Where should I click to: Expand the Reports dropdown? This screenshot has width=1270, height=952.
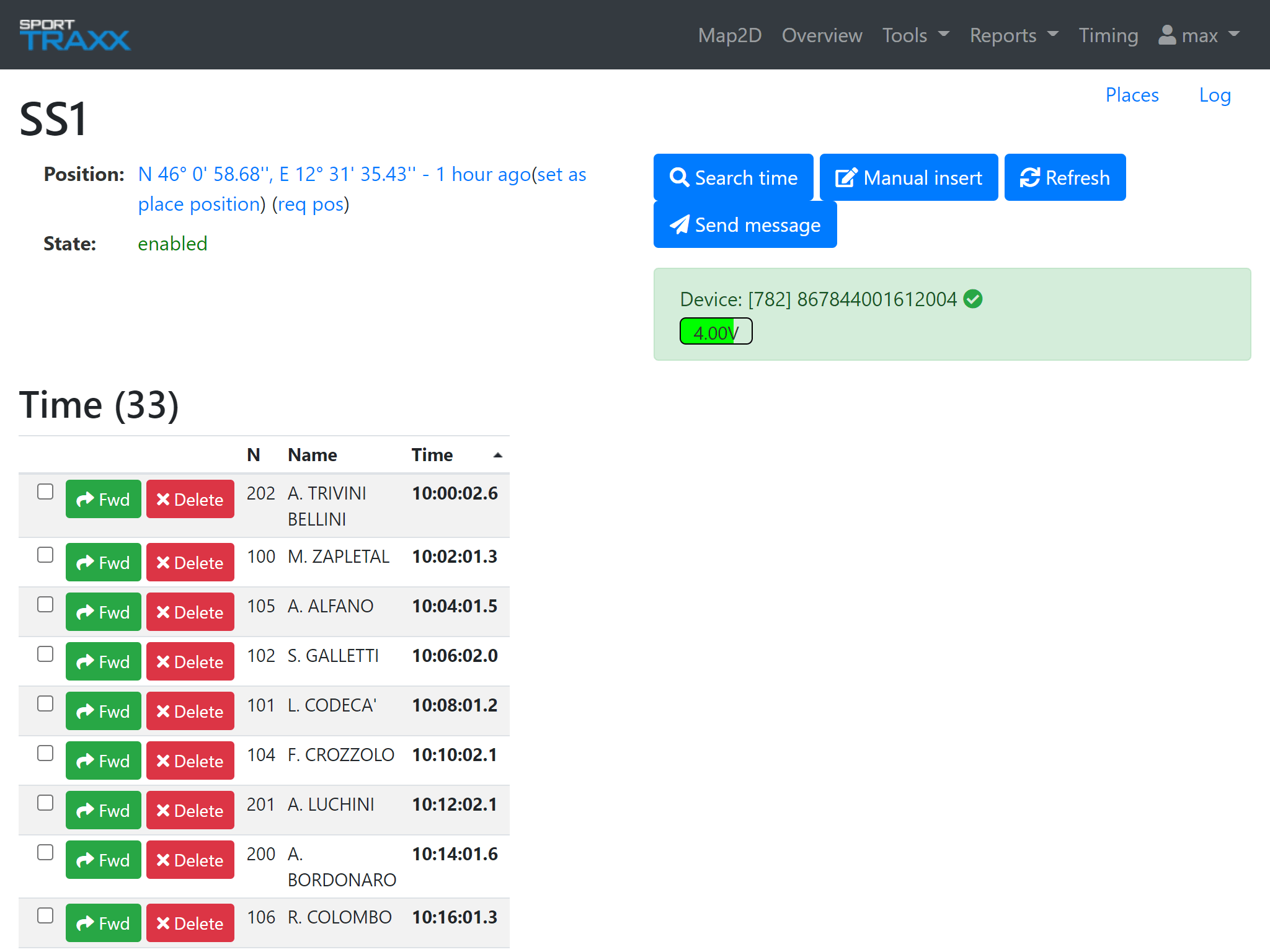(1013, 35)
